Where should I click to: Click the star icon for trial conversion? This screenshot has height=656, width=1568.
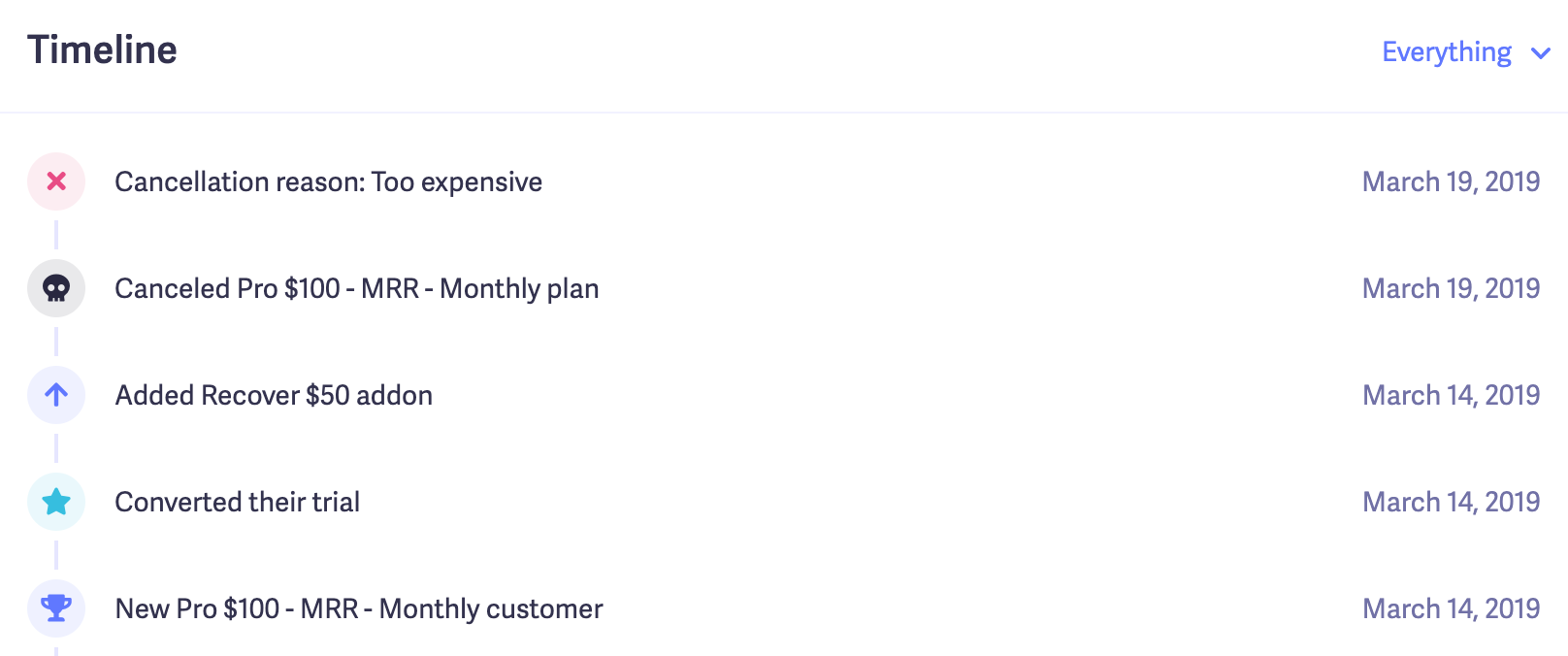tap(56, 502)
